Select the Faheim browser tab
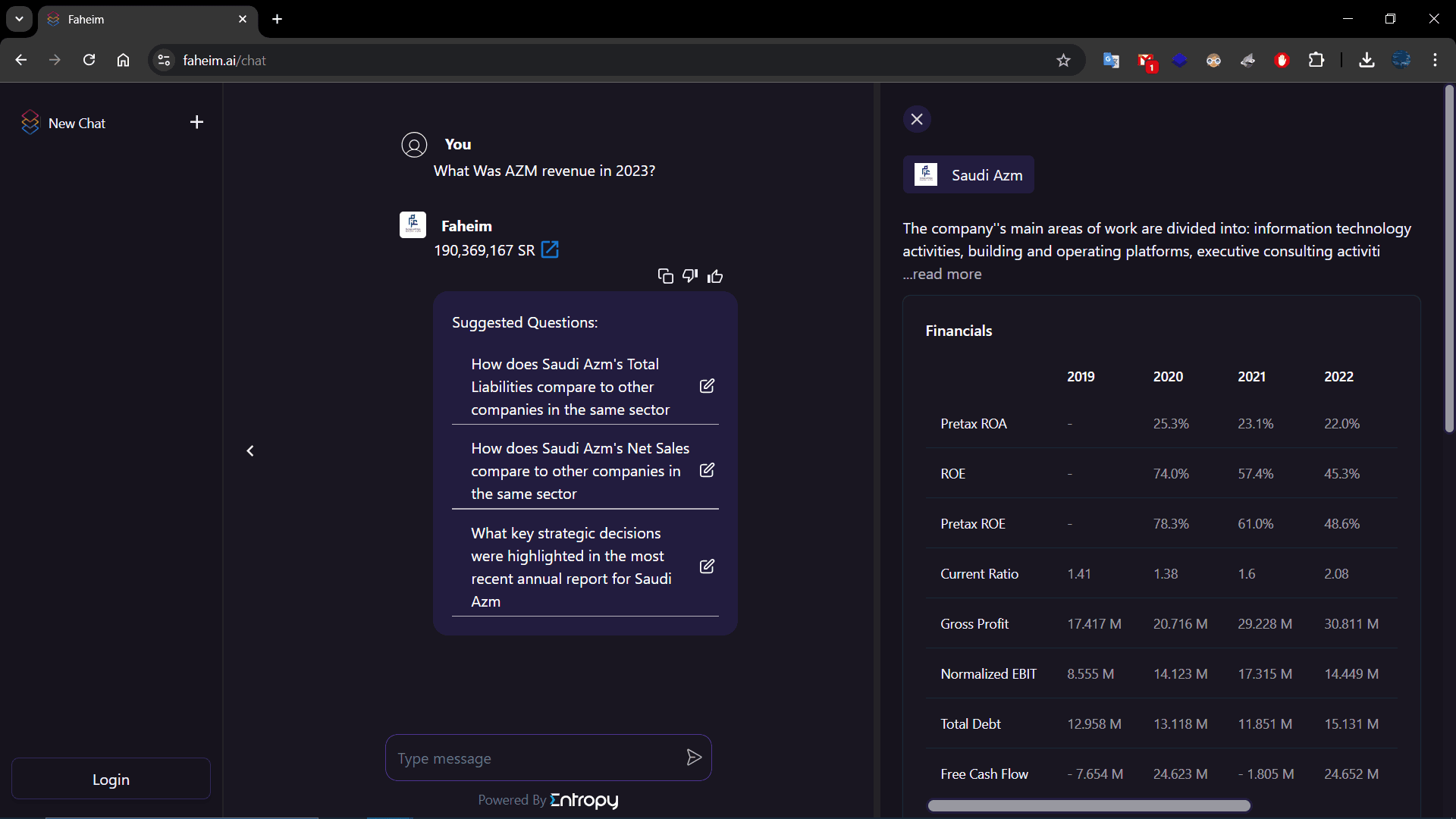Image resolution: width=1456 pixels, height=819 pixels. click(x=148, y=20)
